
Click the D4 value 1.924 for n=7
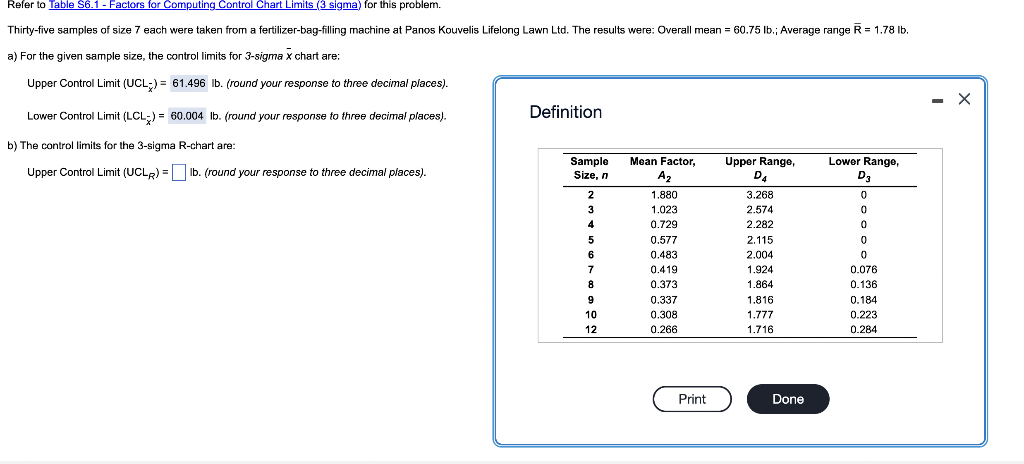(x=760, y=270)
